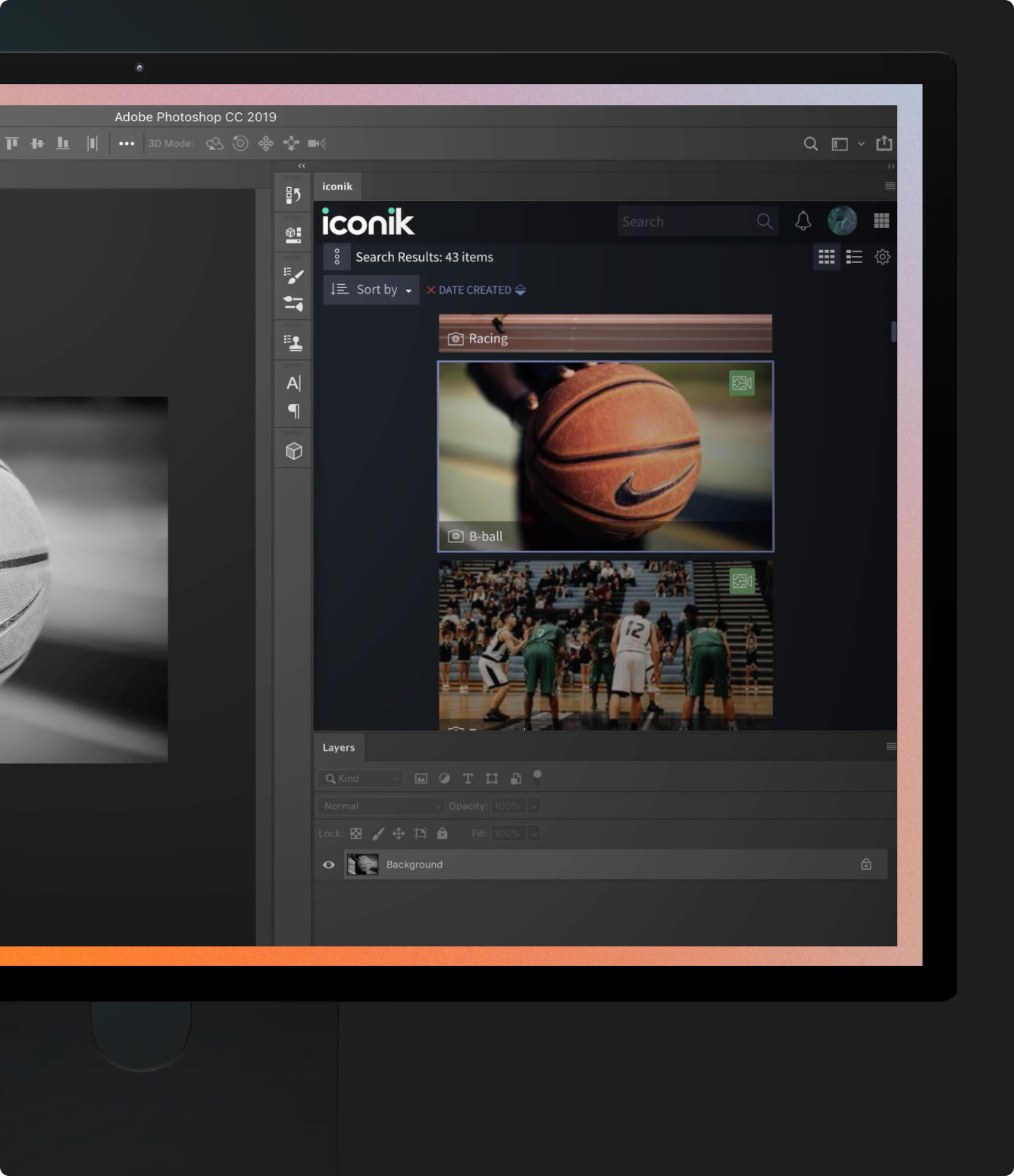Screen dimensions: 1014x1176
Task: Open the iconik apps grid menu
Action: click(881, 220)
